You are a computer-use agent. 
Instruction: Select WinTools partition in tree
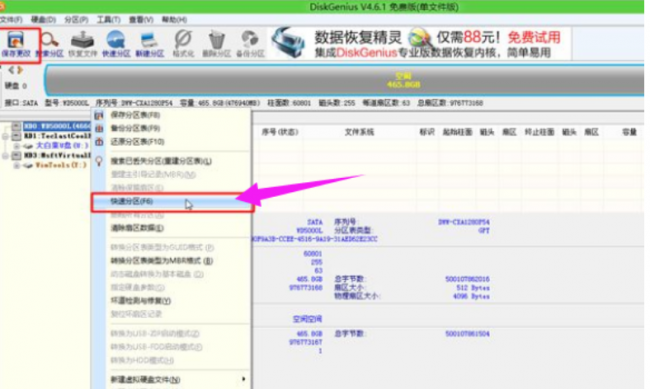[61, 165]
